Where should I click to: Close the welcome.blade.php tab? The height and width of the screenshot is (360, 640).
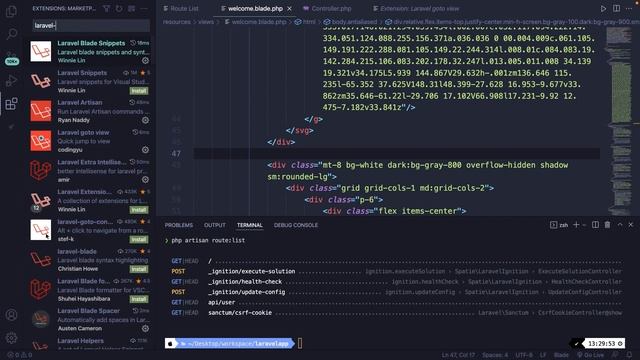click(x=289, y=9)
